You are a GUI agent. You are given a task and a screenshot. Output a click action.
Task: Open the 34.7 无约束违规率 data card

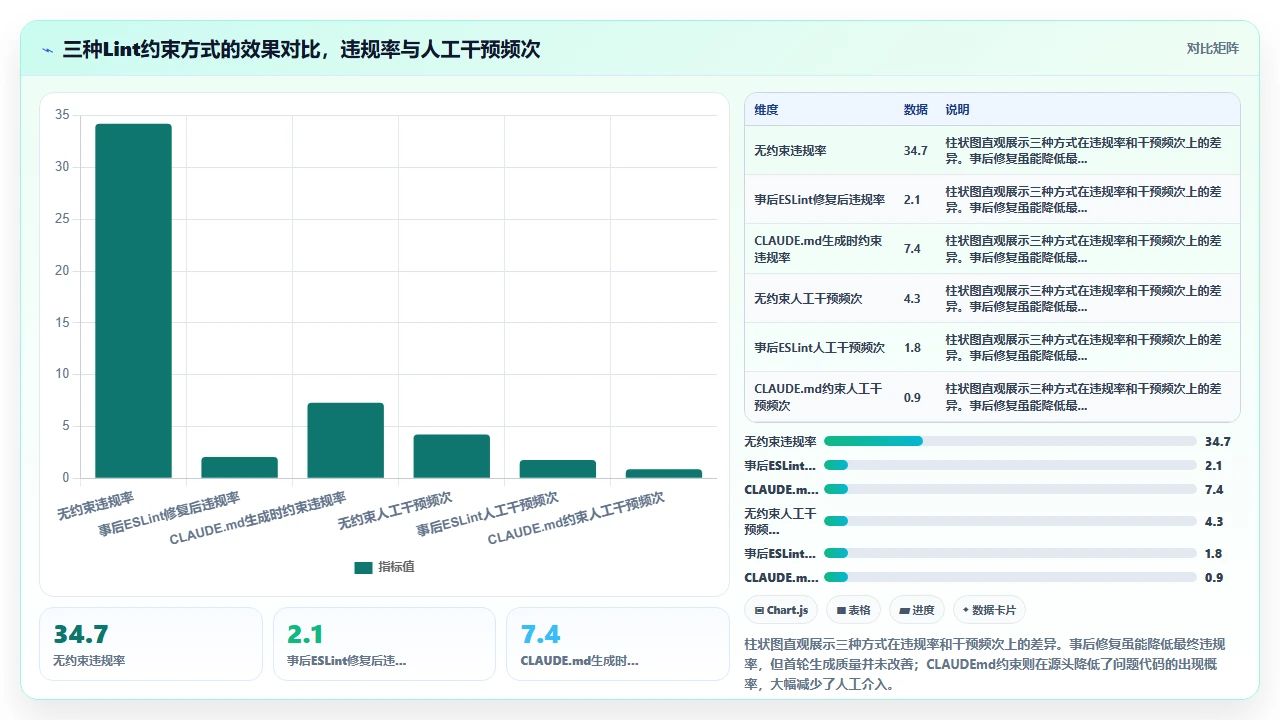click(151, 644)
